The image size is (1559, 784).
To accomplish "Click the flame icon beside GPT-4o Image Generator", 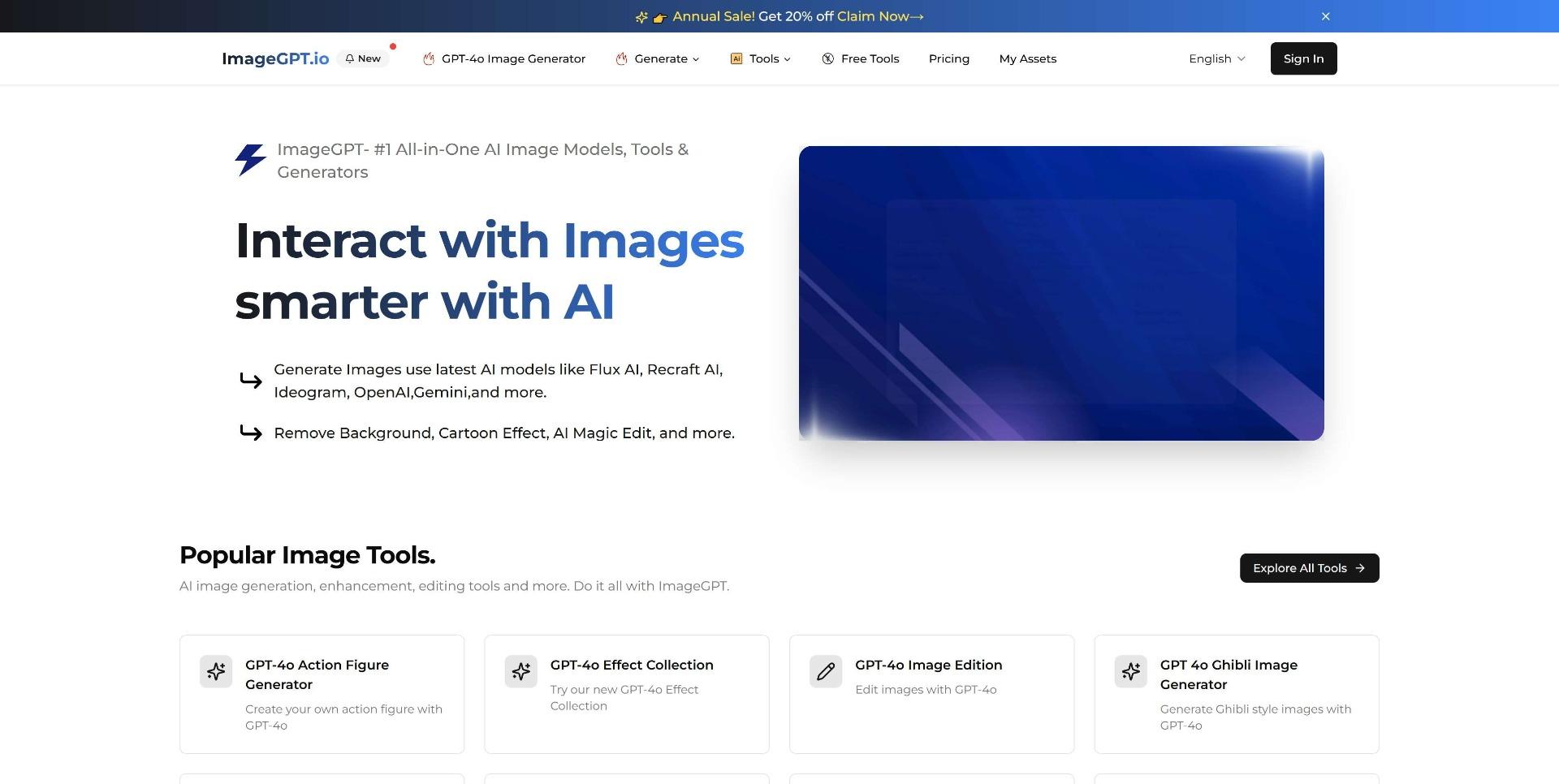I will (429, 58).
